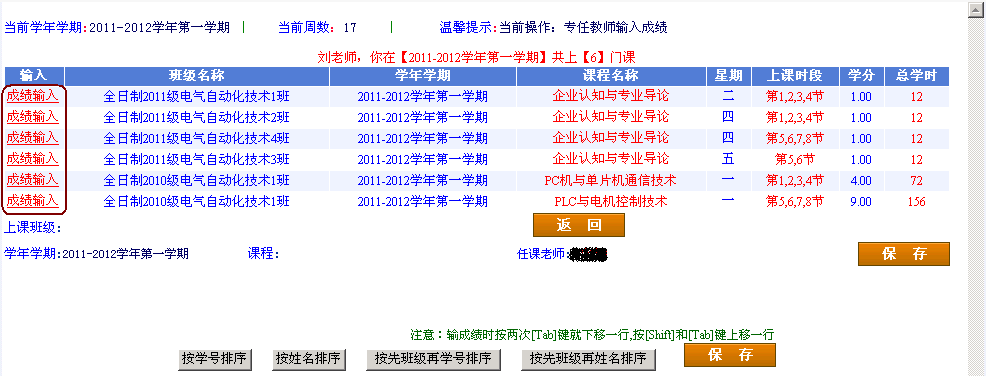Screen dimensions: 986x376
Task: Open 成绩输入 for 2011级电气自动化技术3班
Action: click(33, 159)
